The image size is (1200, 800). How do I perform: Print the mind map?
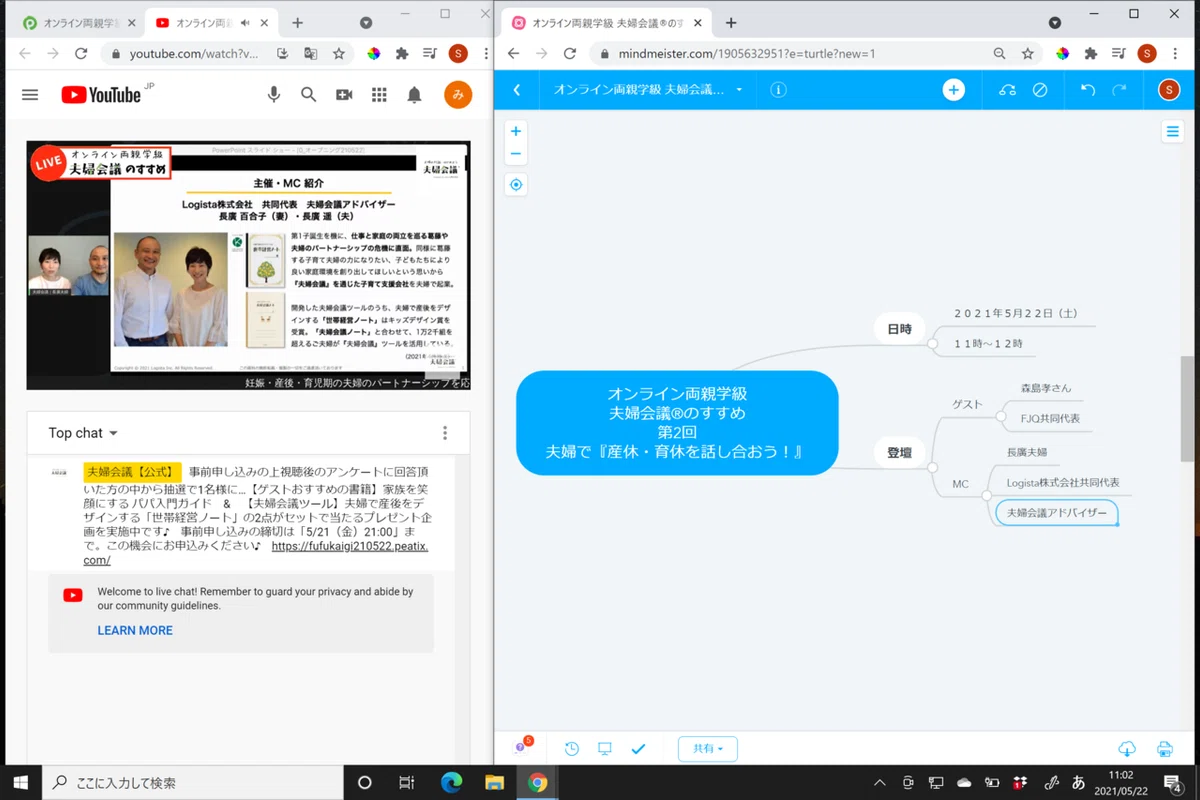click(x=1164, y=748)
